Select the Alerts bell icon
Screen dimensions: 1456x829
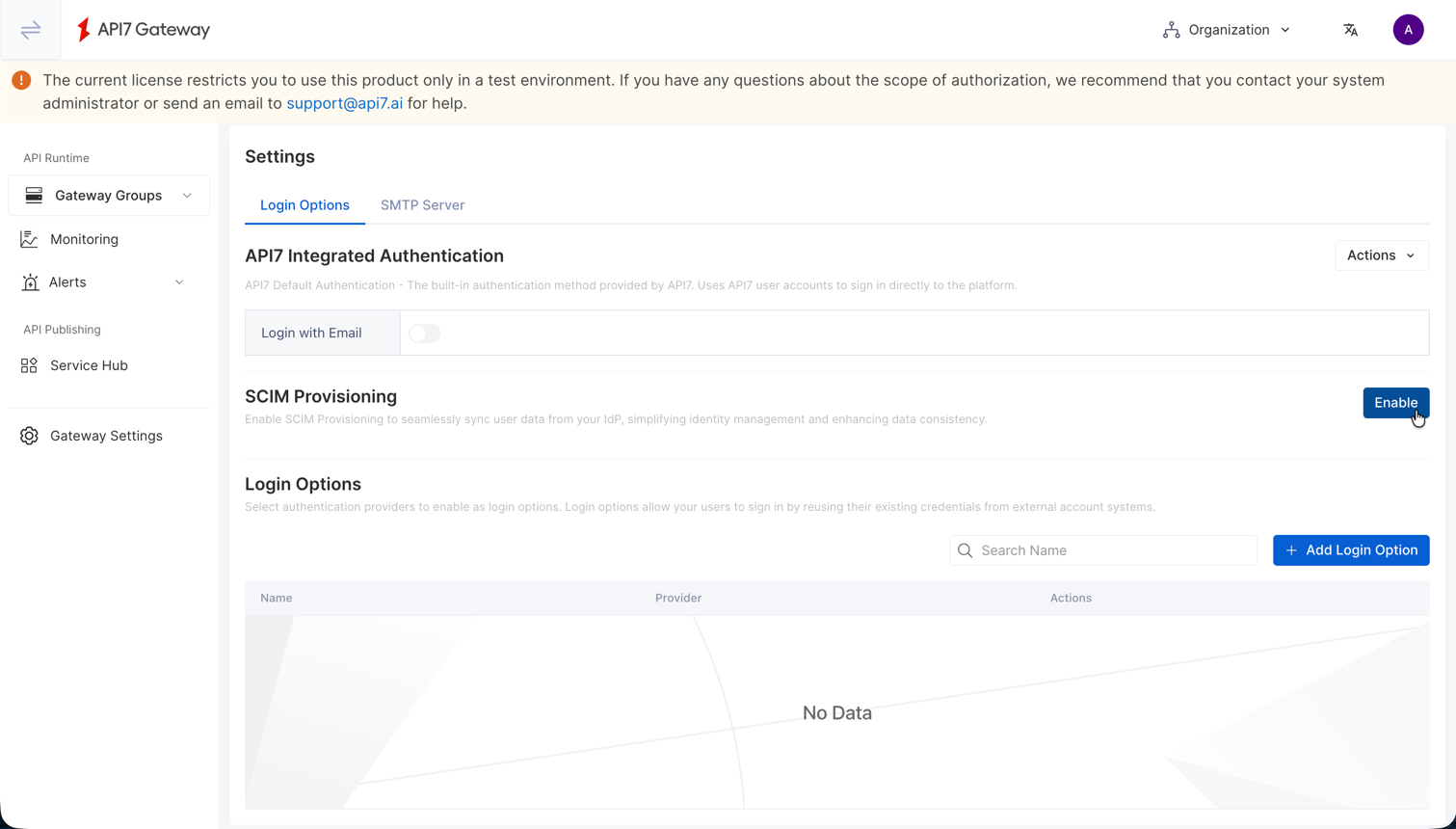pyautogui.click(x=30, y=281)
